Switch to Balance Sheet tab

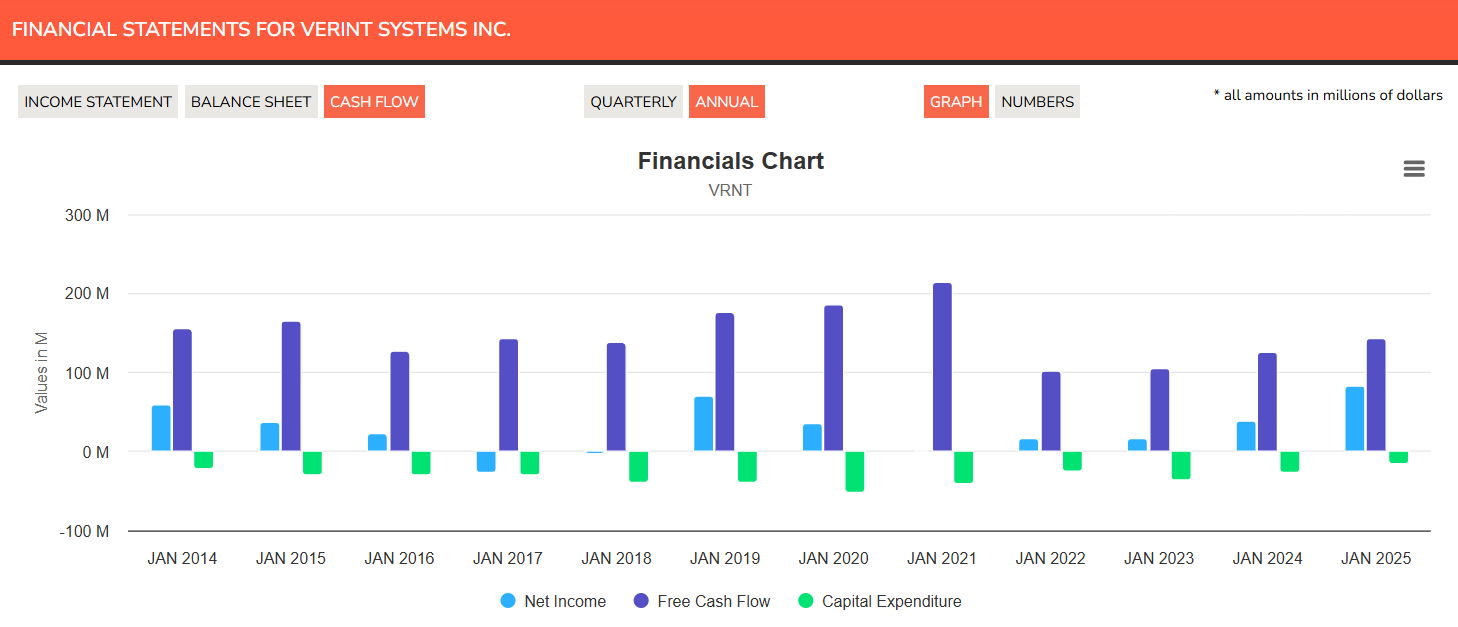[251, 102]
